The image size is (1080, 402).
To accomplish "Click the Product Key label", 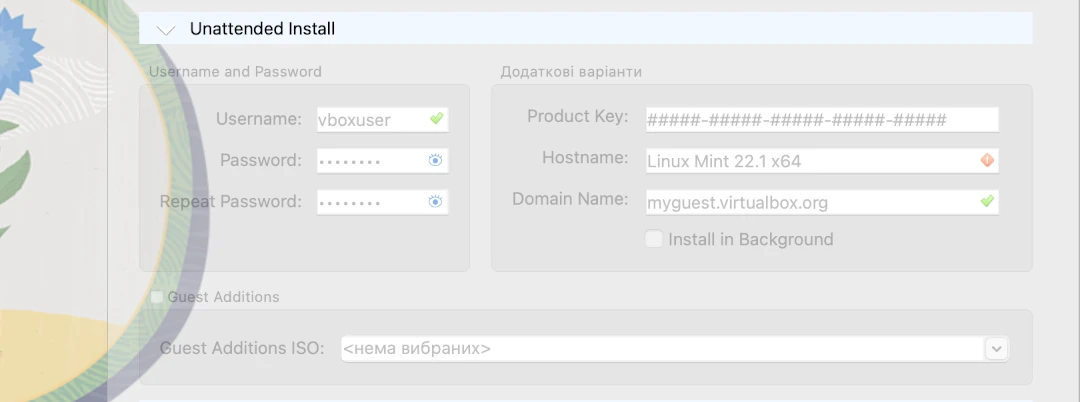I will pos(578,116).
